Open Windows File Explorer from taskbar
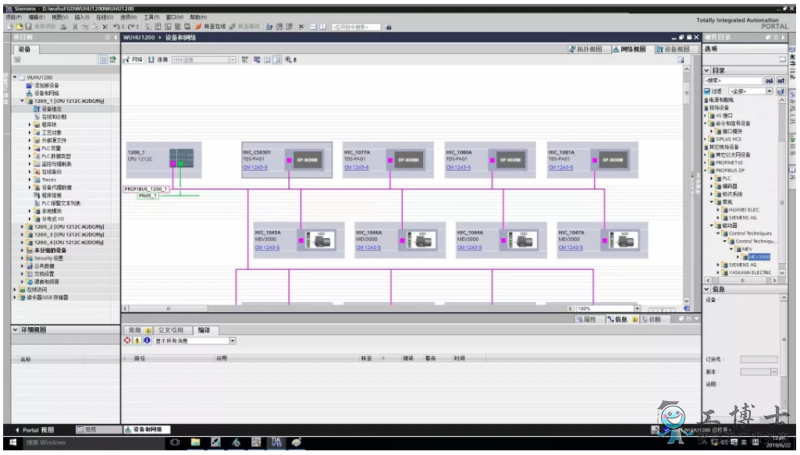The height and width of the screenshot is (455, 800). tap(195, 442)
